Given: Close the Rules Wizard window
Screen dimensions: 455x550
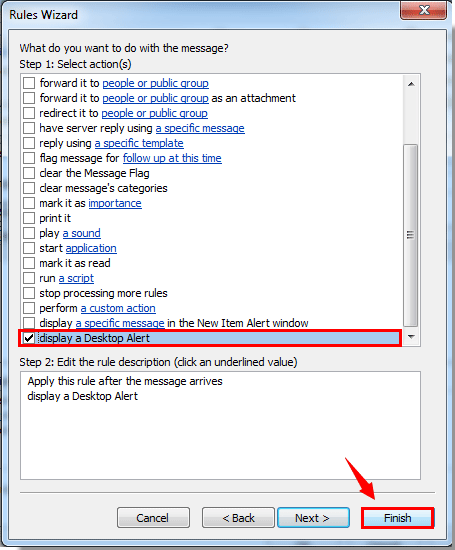Looking at the screenshot, I should coord(423,10).
